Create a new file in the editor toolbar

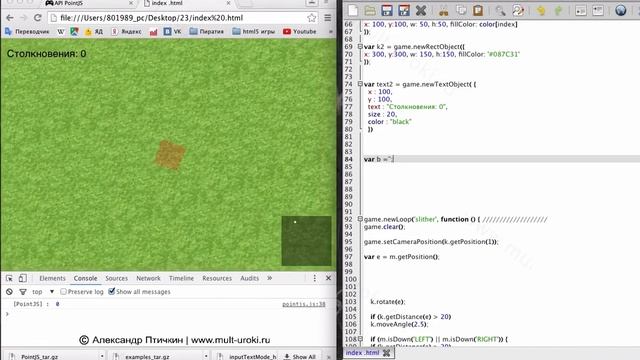point(353,10)
